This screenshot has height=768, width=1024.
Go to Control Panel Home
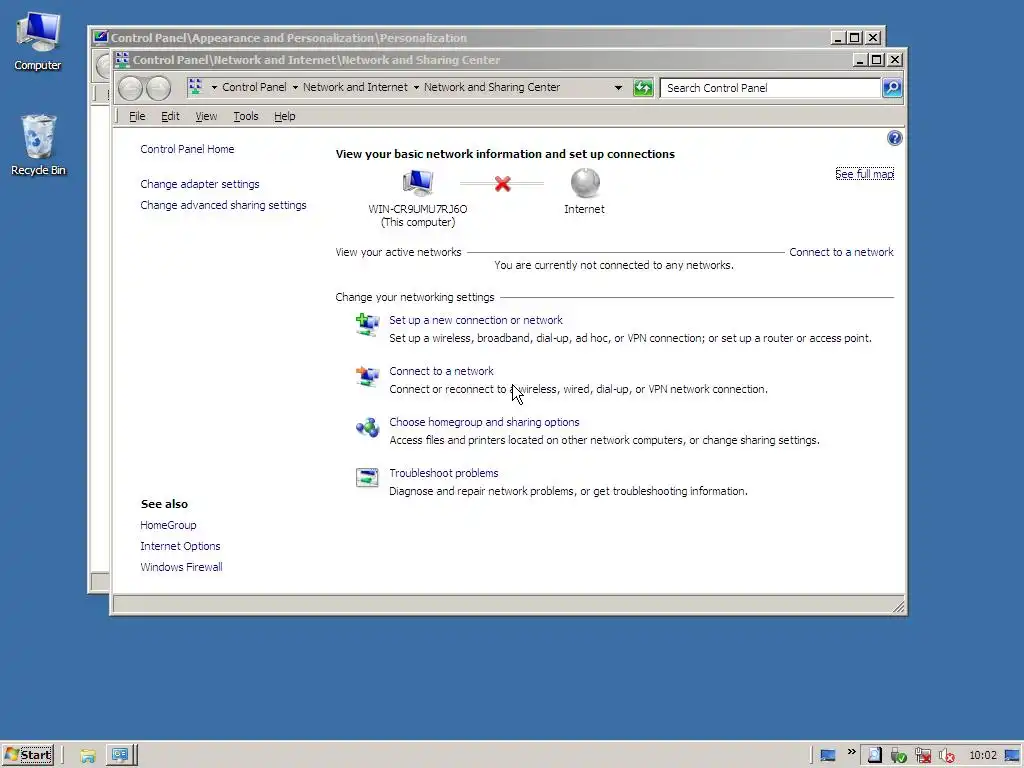tap(187, 149)
